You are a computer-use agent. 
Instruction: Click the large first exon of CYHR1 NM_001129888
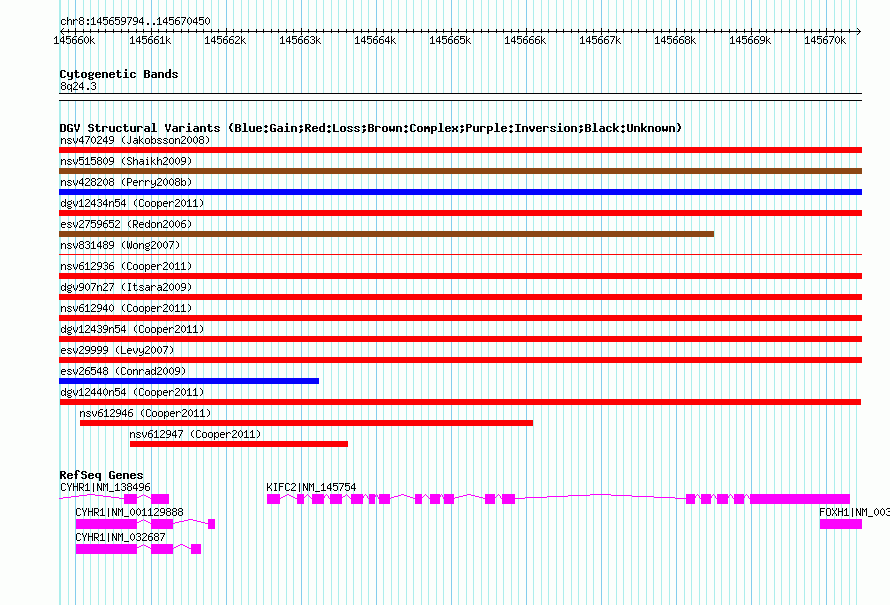tap(106, 524)
